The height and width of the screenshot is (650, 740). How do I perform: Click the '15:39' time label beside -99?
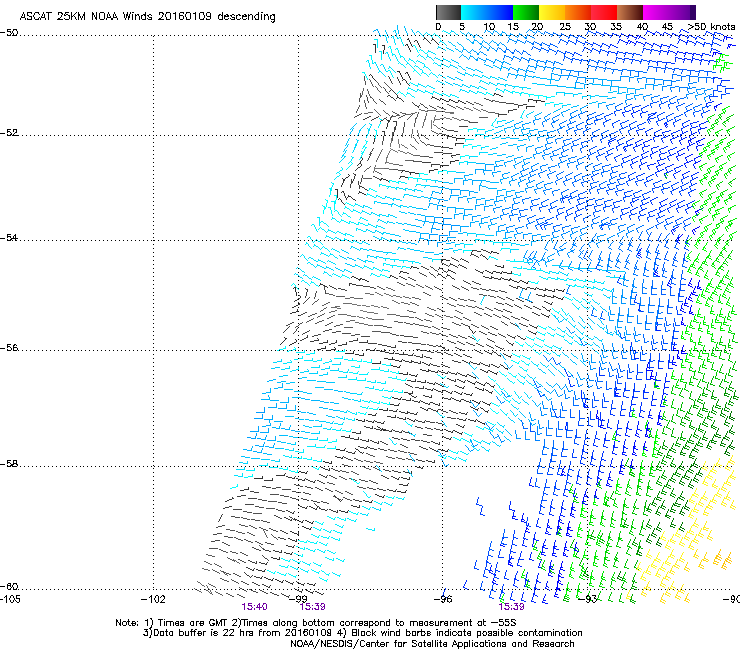pos(312,607)
